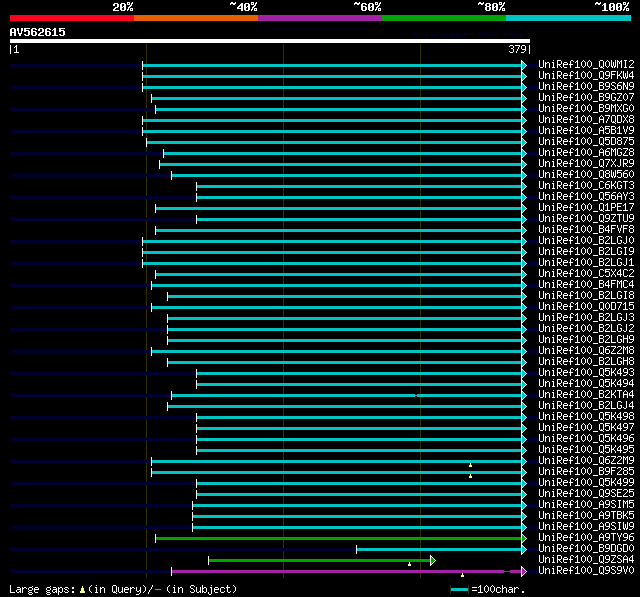This screenshot has width=640, height=597.
Task: Select the UniRef100_Q5K493 hit label
Action: (x=586, y=373)
